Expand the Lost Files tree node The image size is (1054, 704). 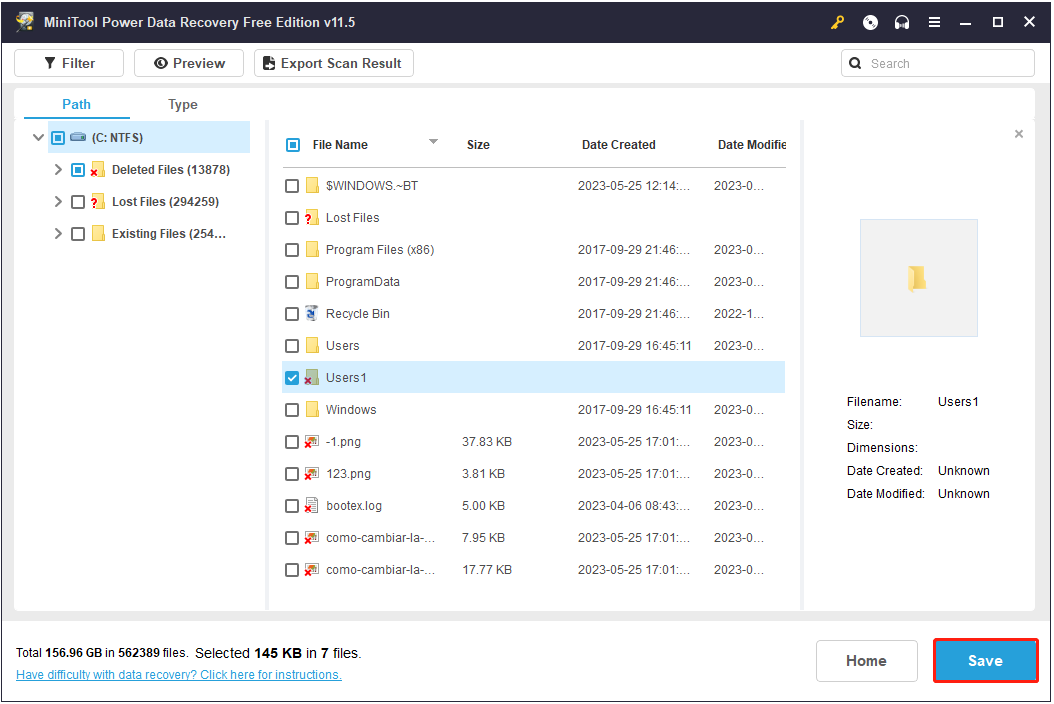click(x=58, y=202)
